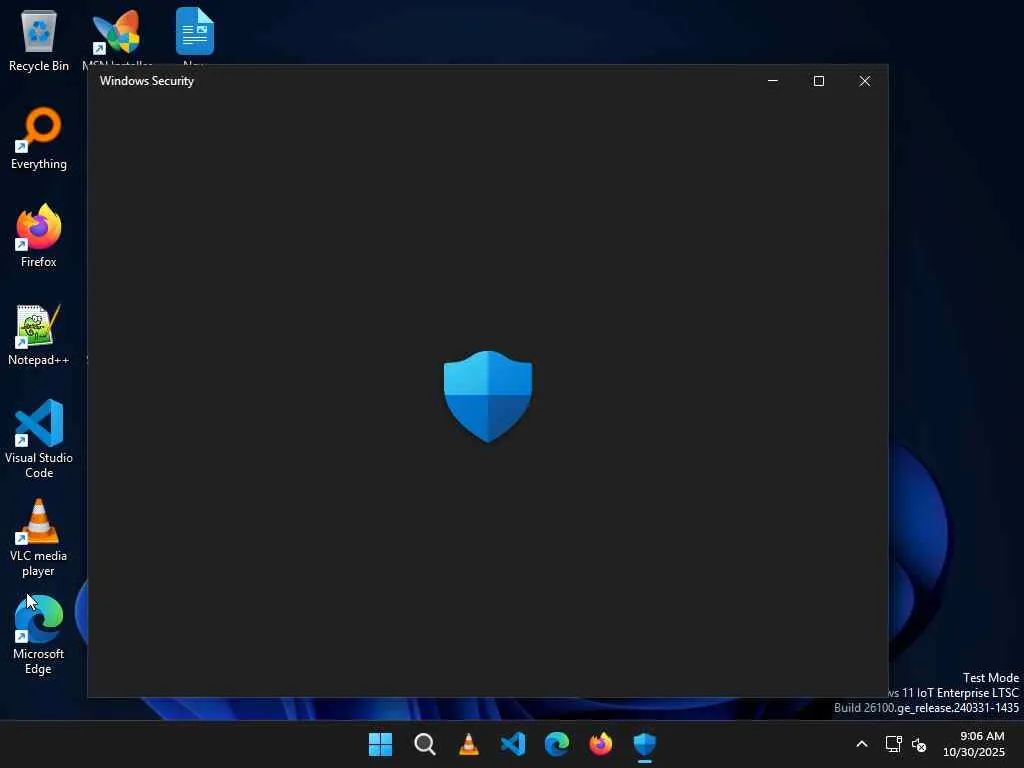Image resolution: width=1024 pixels, height=768 pixels.
Task: Open the clock showing 9:06 AM
Action: click(974, 744)
